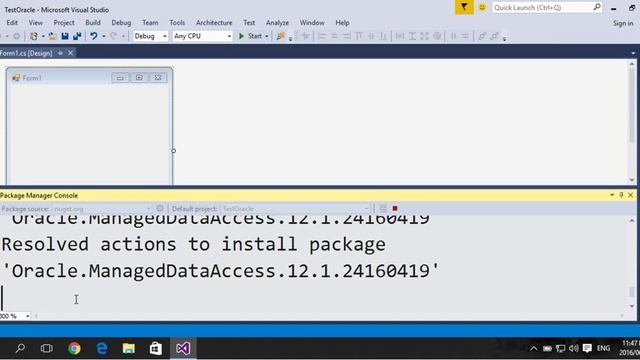
Task: Open the Windows Store taskbar icon
Action: (156, 348)
